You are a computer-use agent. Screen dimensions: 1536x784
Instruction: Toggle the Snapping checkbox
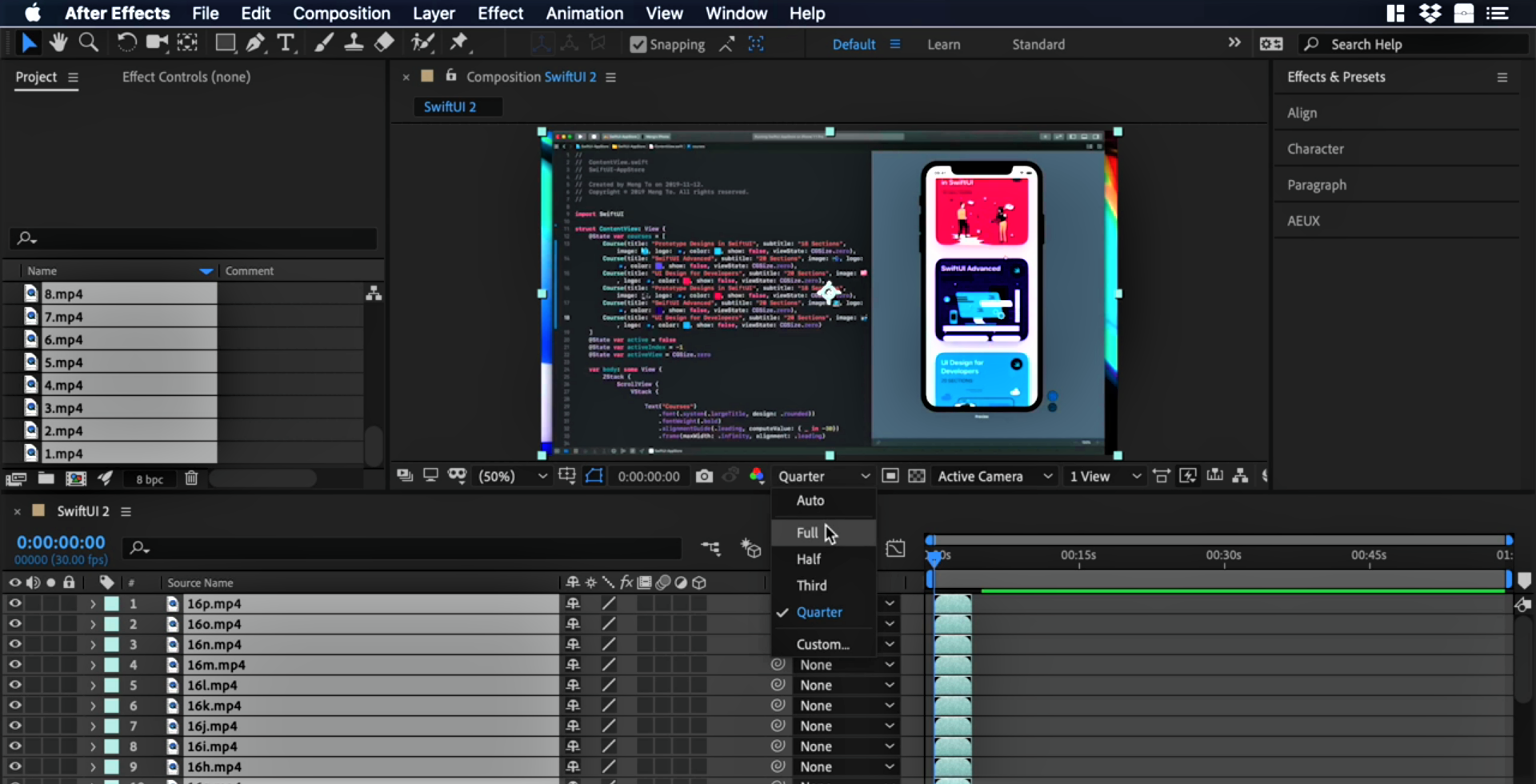(638, 45)
